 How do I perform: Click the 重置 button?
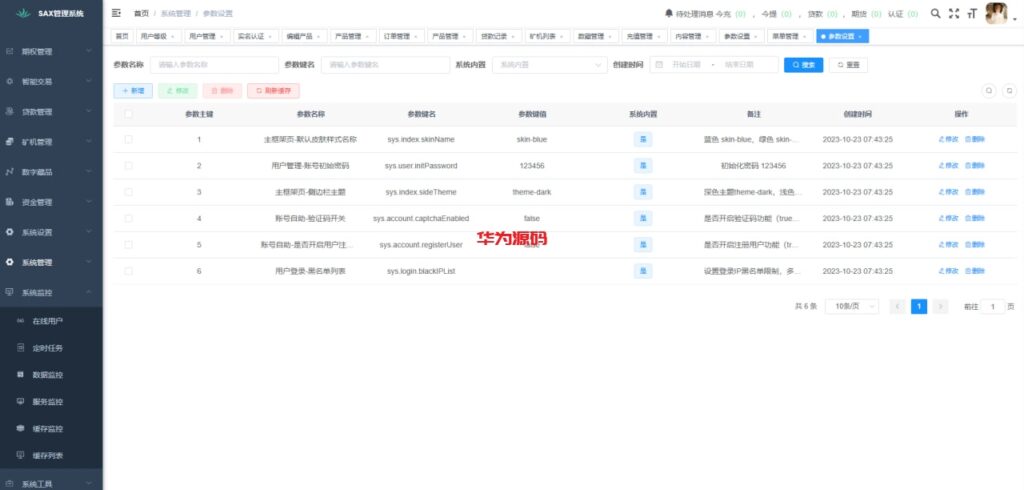(848, 65)
